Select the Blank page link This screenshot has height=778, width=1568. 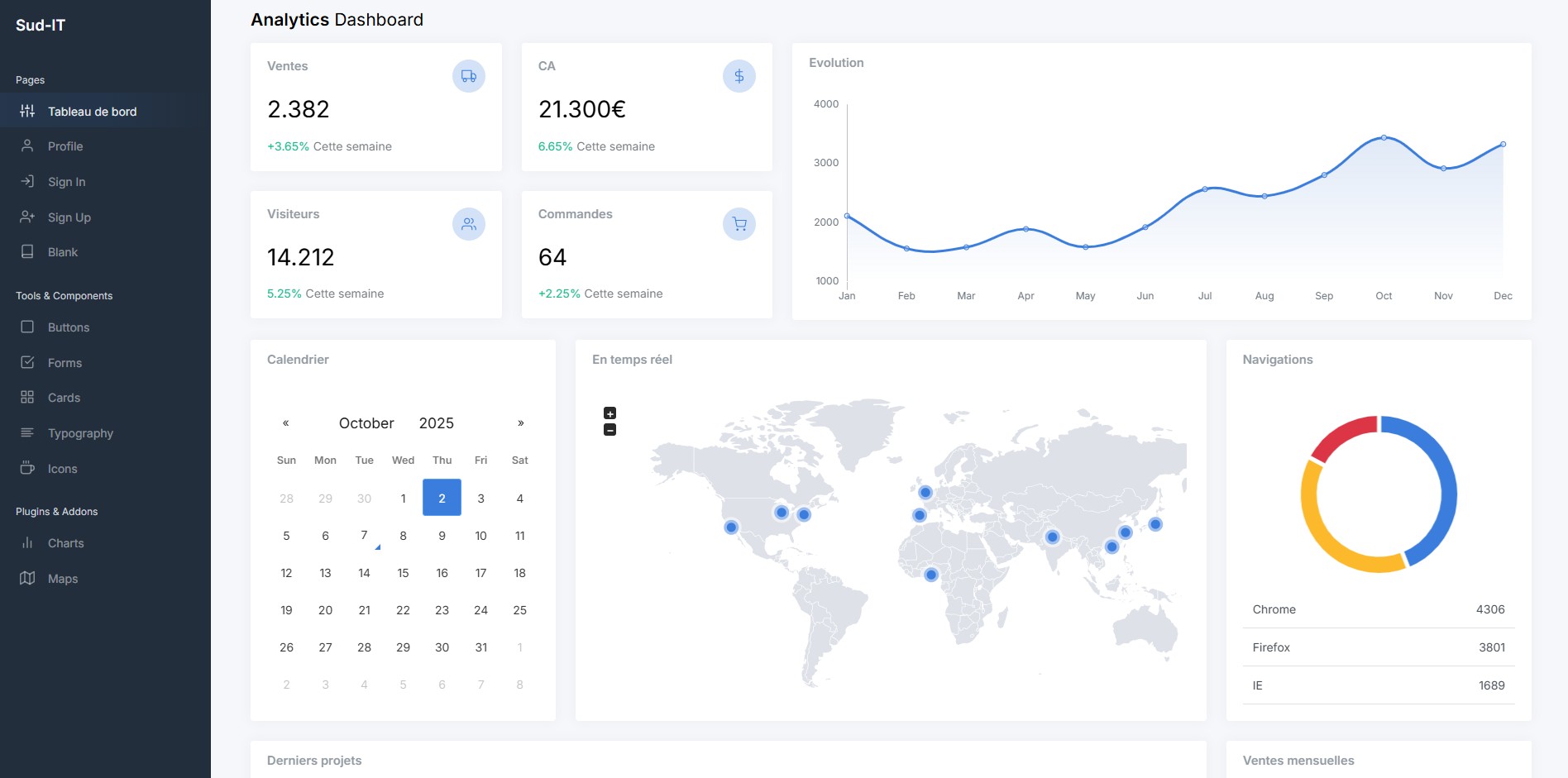tap(63, 251)
